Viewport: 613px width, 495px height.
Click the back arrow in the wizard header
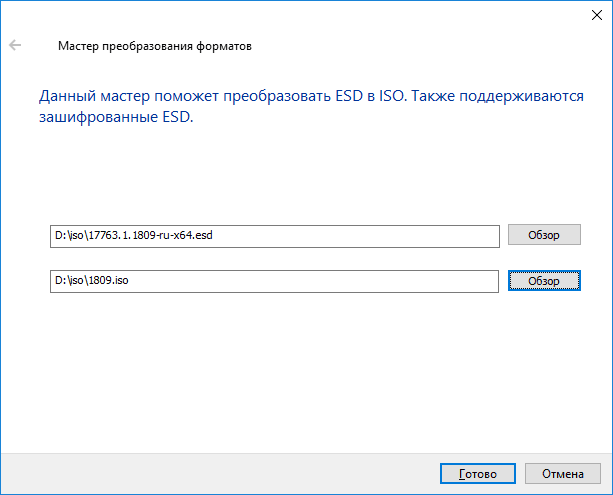pyautogui.click(x=15, y=46)
